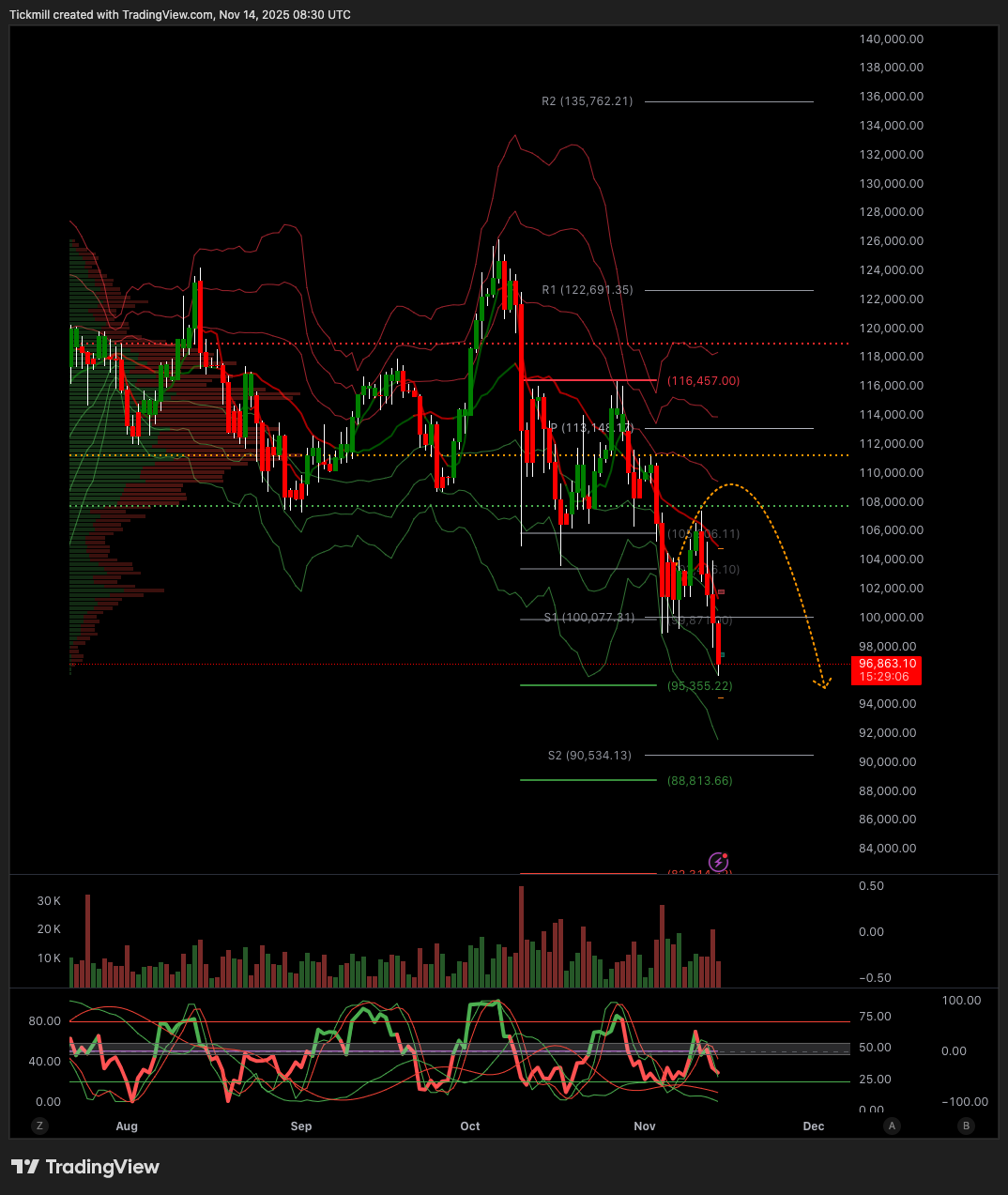
Task: Click the Z timezone icon at bottom-left
Action: pyautogui.click(x=39, y=1126)
